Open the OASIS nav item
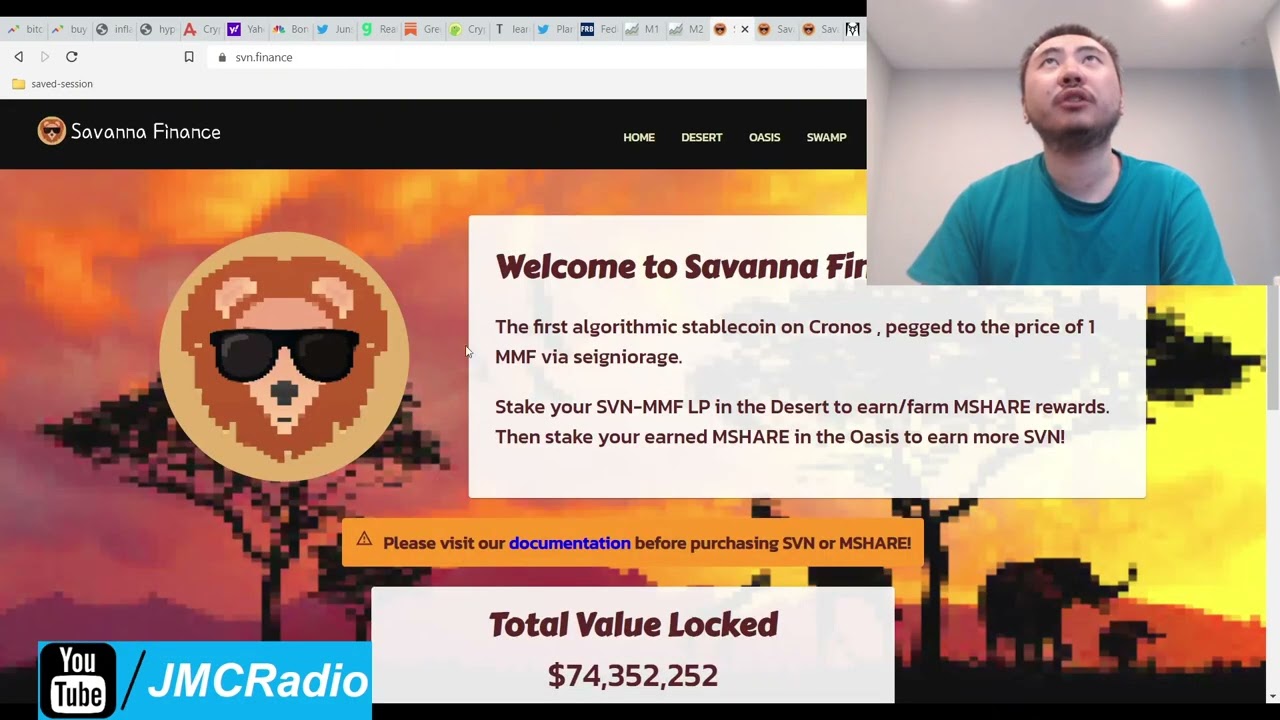1280x720 pixels. click(764, 137)
